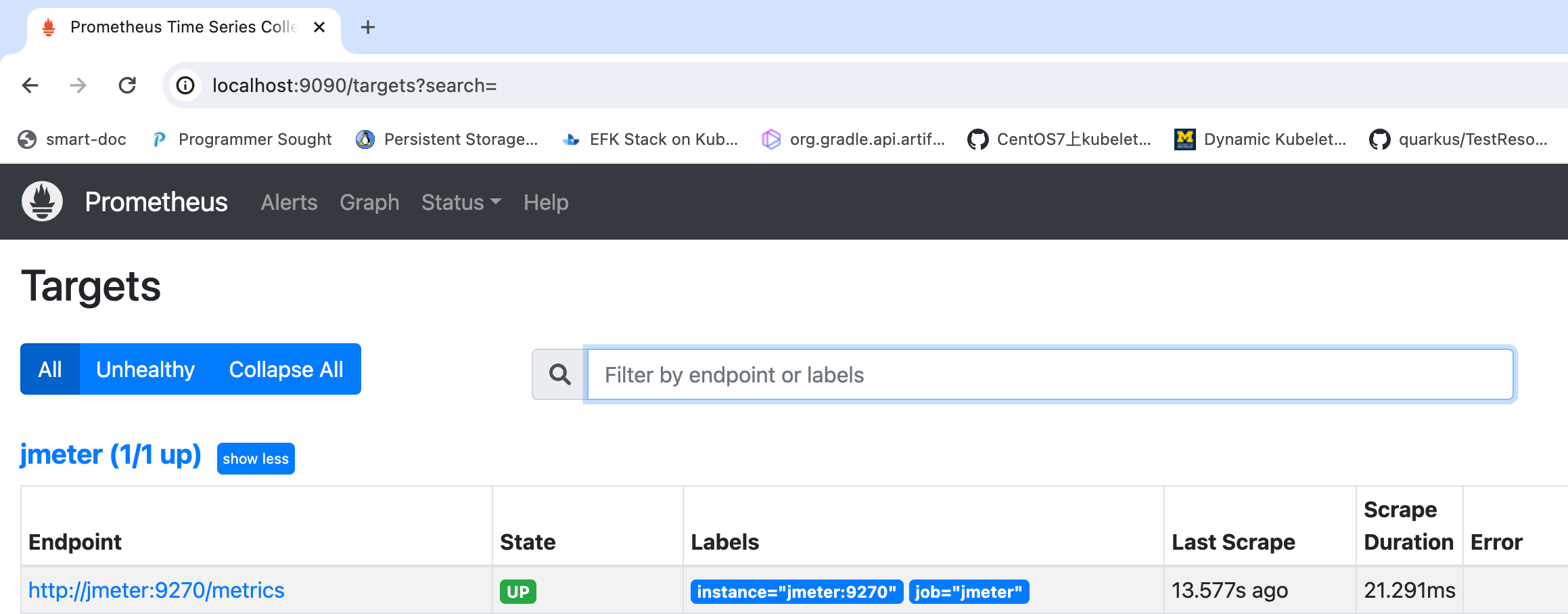Open a new tab with the plus icon

tap(368, 27)
